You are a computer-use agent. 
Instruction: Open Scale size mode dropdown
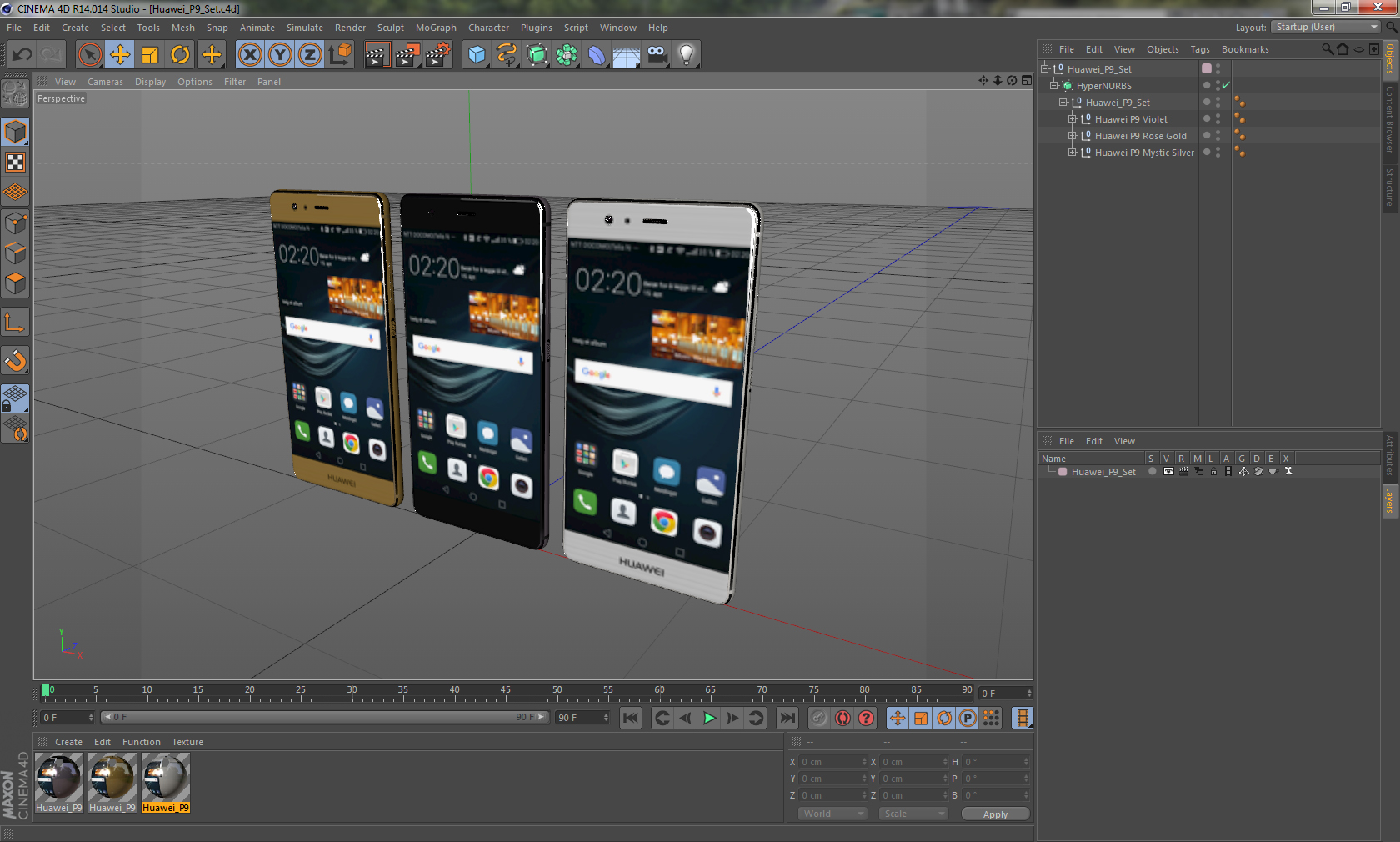coord(913,814)
